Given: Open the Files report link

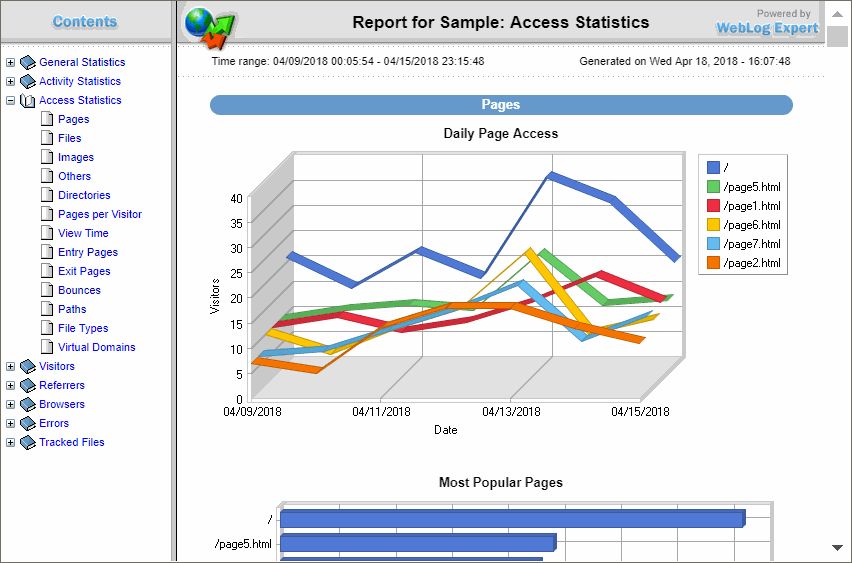Looking at the screenshot, I should [70, 139].
